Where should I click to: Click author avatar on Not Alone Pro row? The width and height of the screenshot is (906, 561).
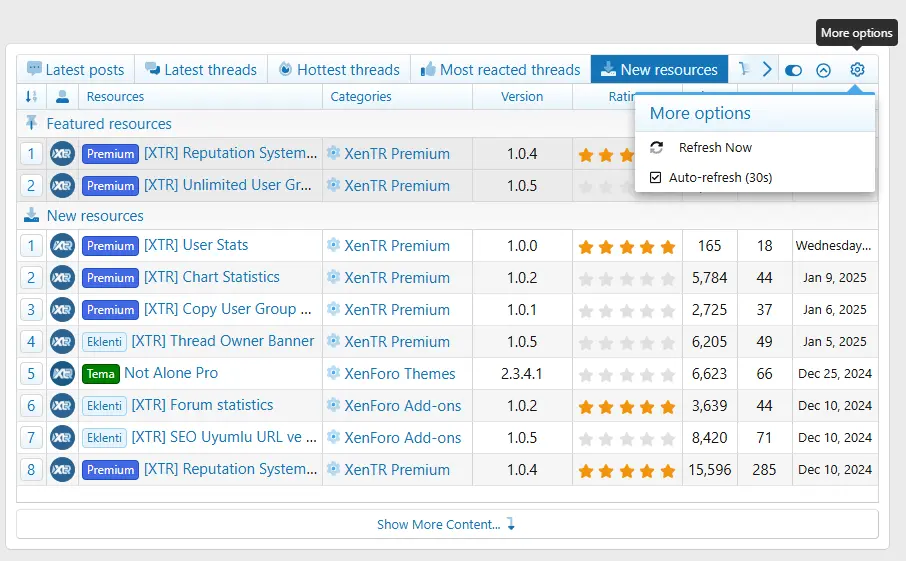coord(62,374)
